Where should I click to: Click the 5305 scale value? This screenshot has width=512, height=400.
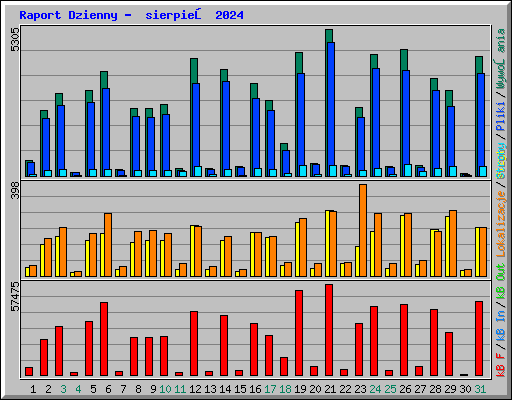(15, 39)
